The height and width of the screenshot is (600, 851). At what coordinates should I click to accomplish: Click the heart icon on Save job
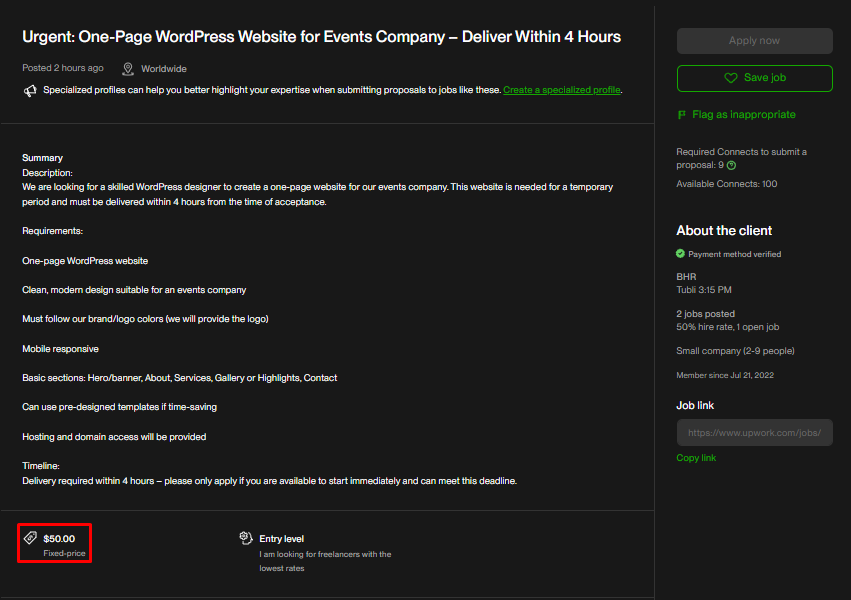pos(731,78)
